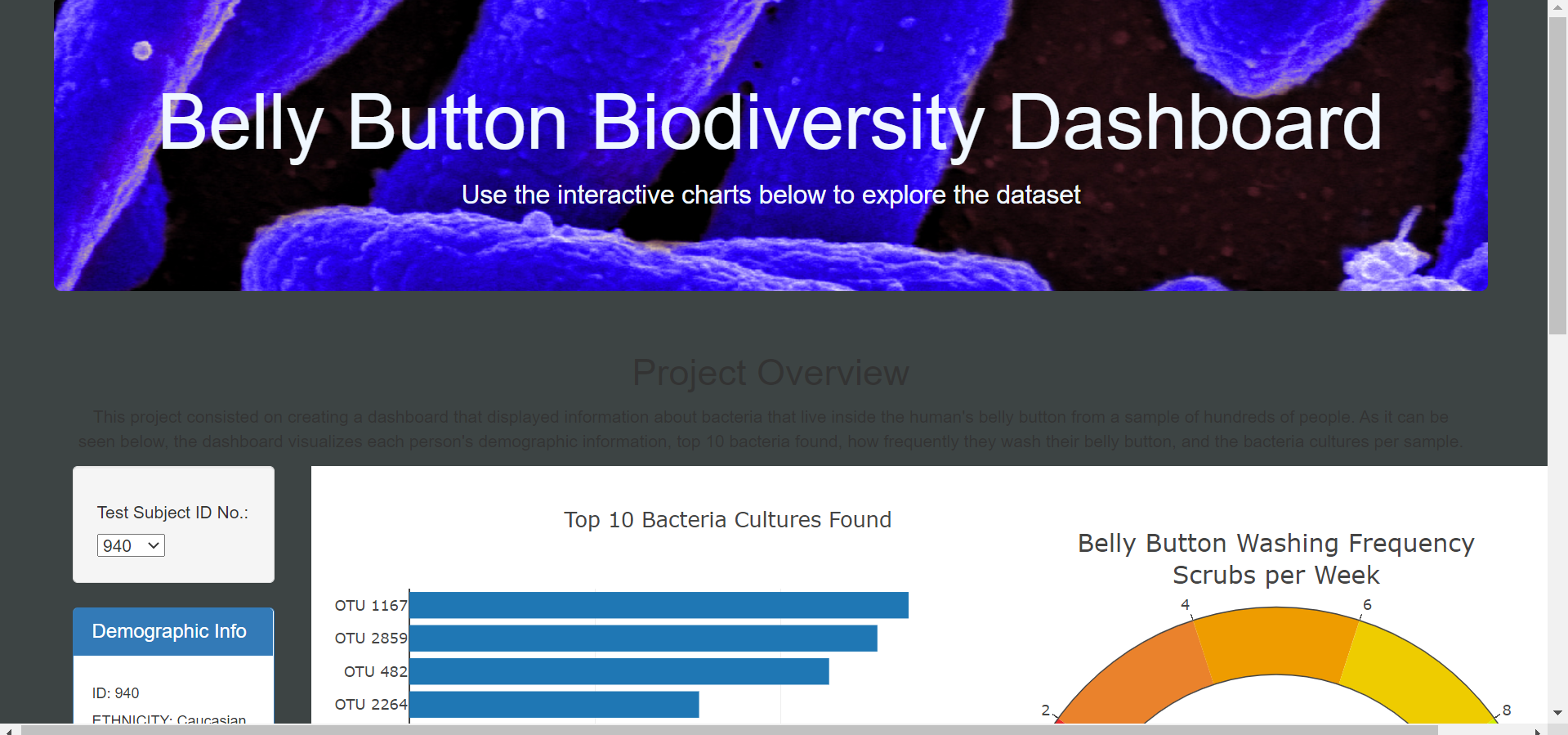
Task: Click the OTU 2859 bacteria bar
Action: pyautogui.click(x=637, y=638)
